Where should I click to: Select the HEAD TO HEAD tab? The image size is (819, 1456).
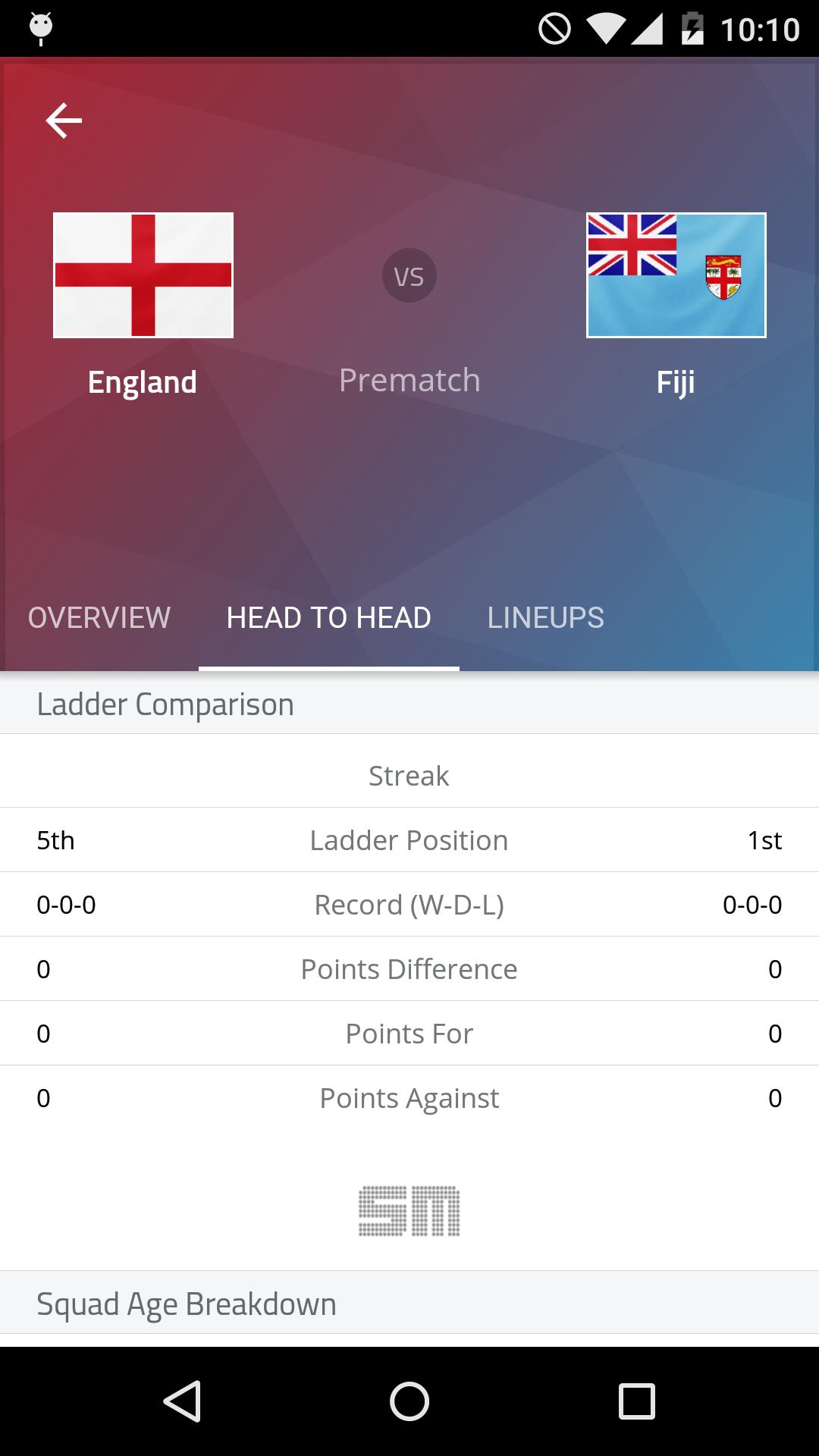[329, 618]
